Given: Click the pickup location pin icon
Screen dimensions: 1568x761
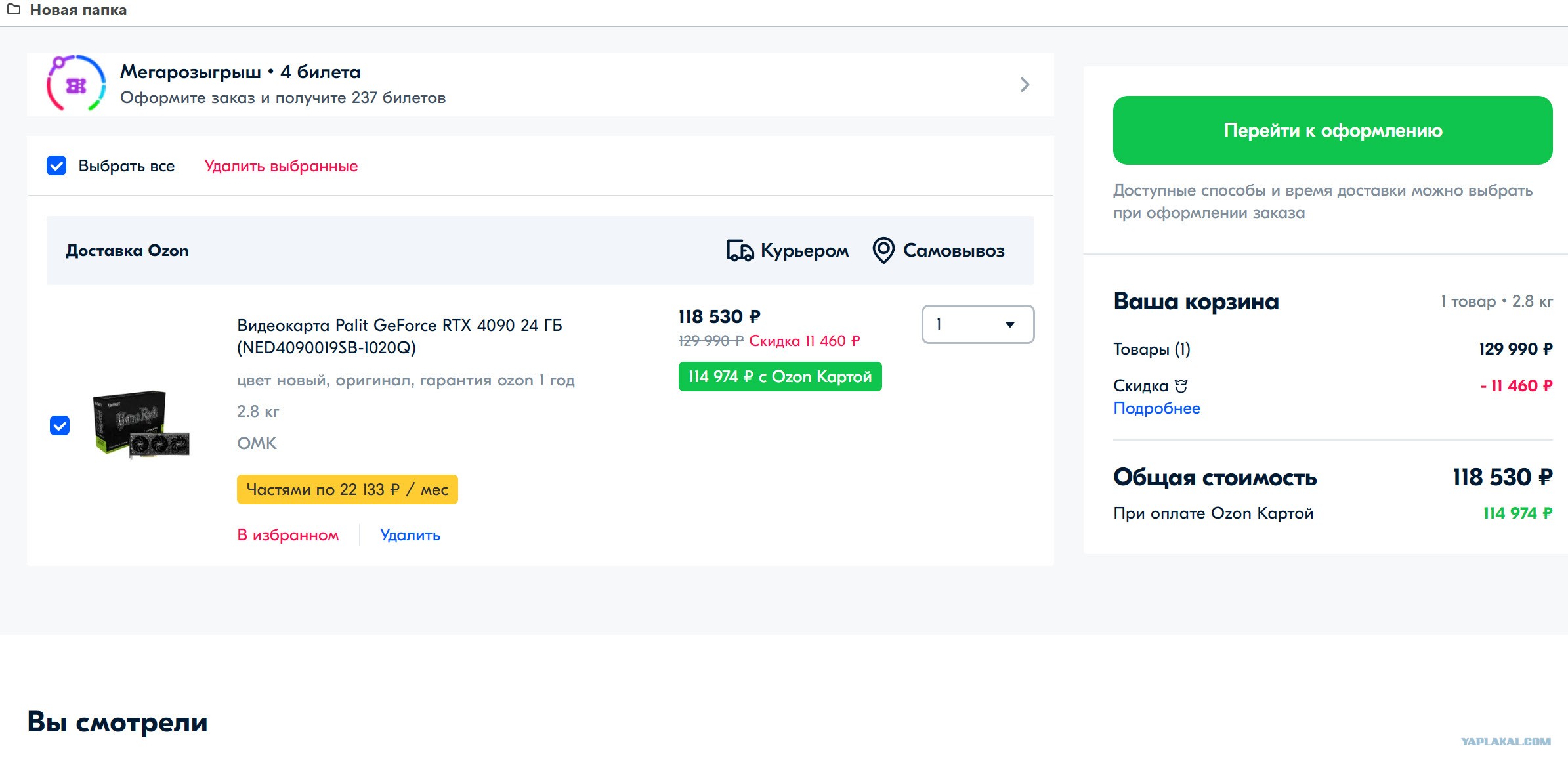Looking at the screenshot, I should pyautogui.click(x=883, y=251).
